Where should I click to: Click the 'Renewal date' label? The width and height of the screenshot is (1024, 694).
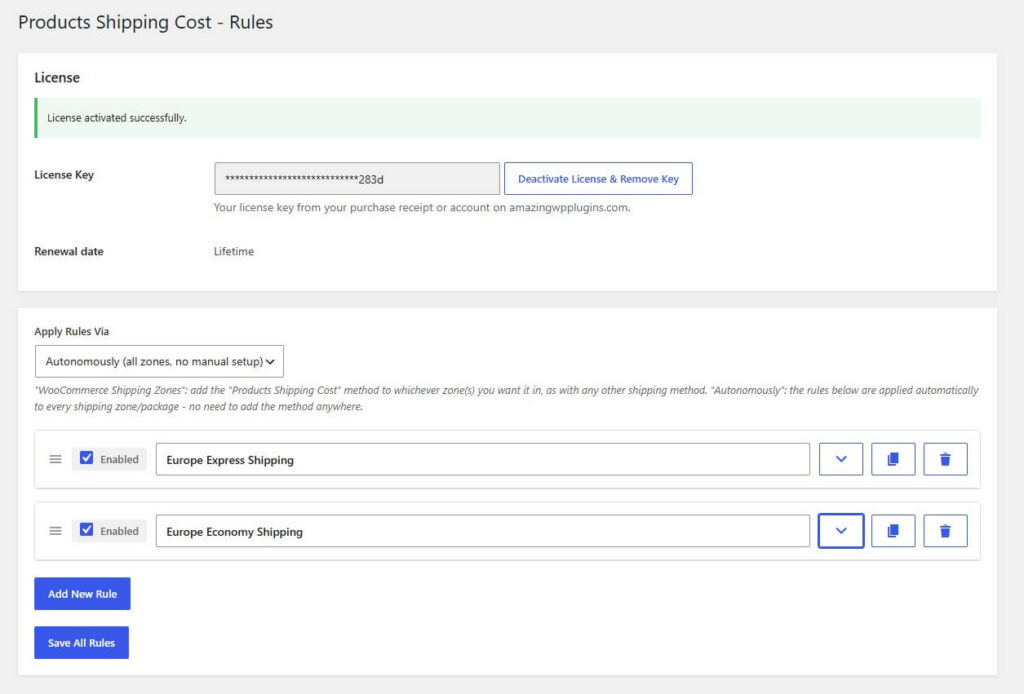point(69,251)
